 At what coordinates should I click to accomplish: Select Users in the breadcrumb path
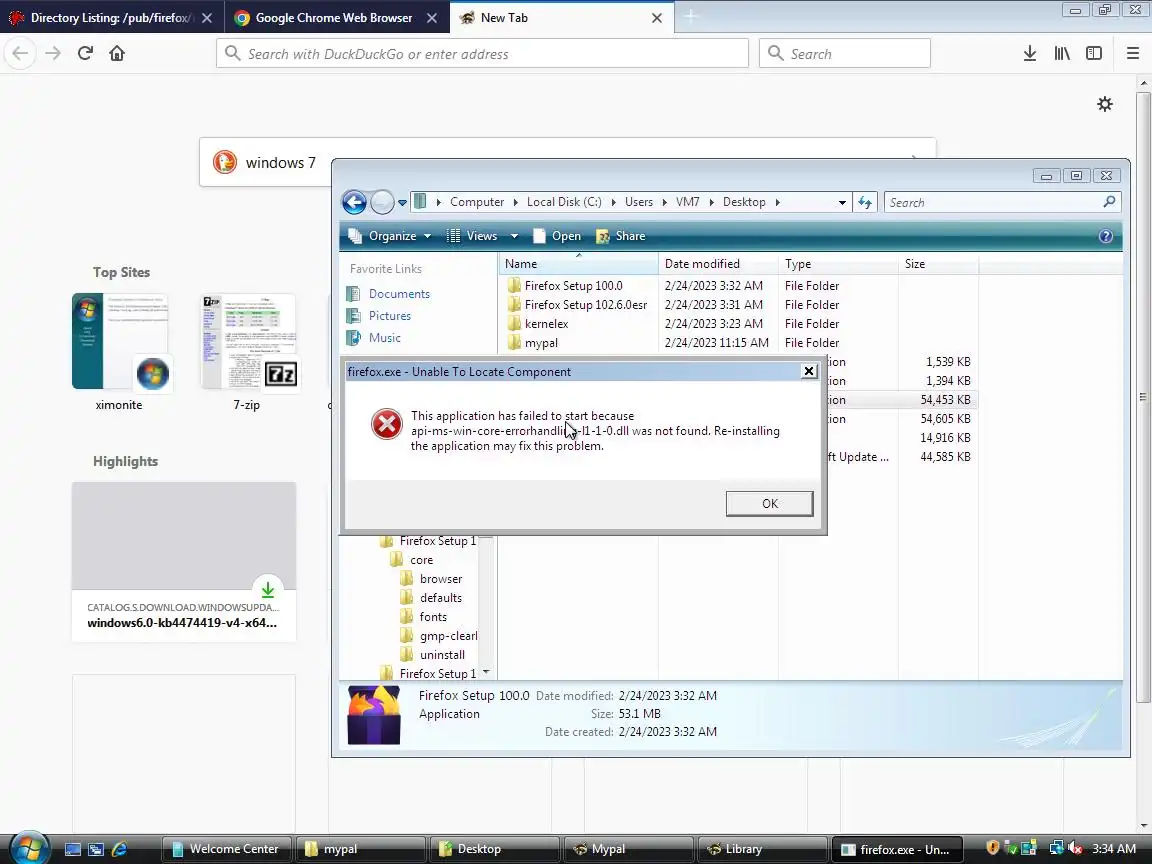(x=638, y=202)
